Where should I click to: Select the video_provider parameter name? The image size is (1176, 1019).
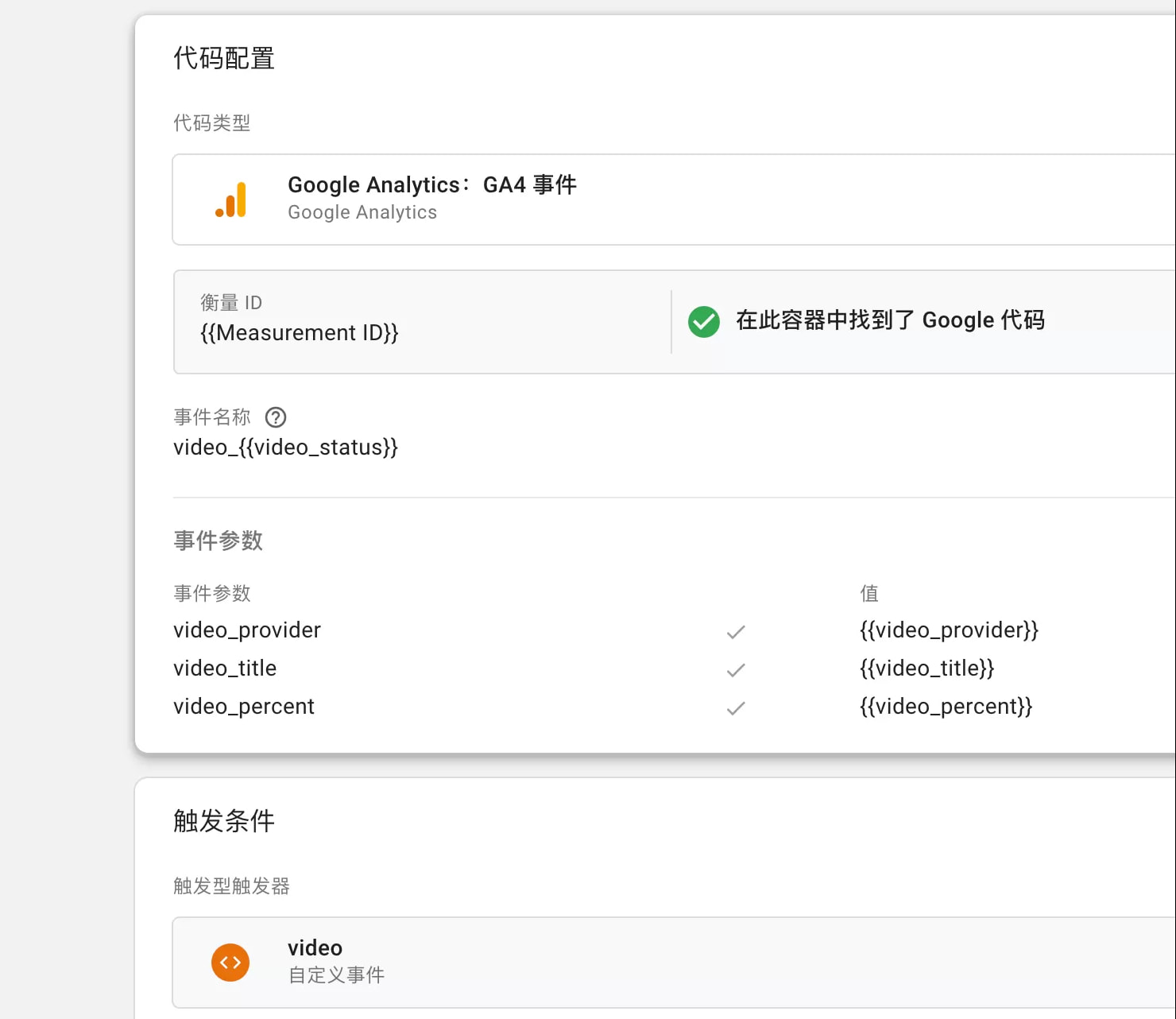[247, 630]
